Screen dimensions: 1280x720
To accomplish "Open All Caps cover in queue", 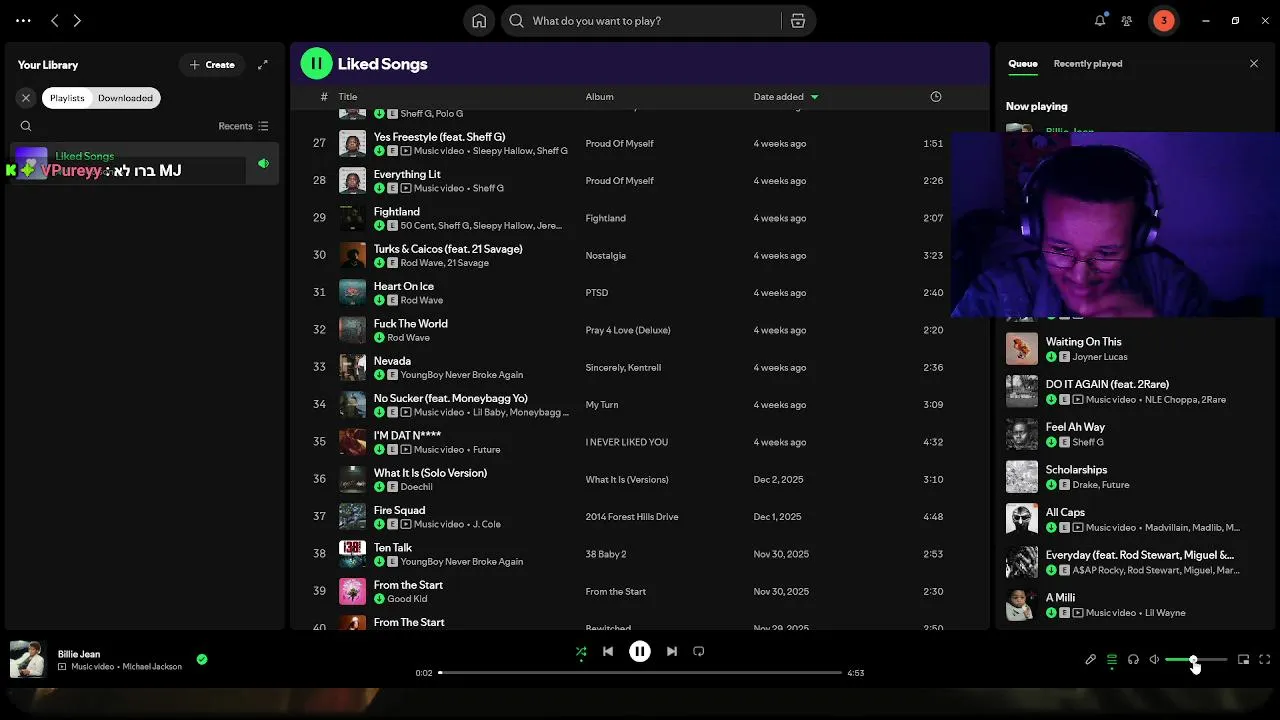I will coord(1022,519).
